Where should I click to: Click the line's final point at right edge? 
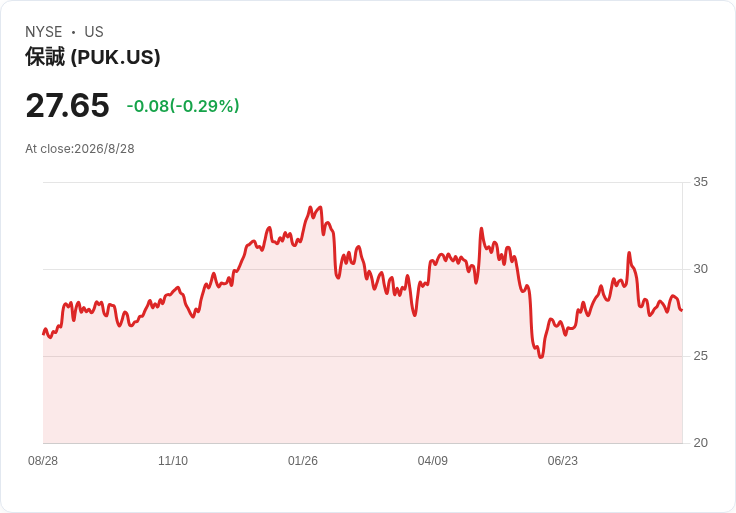coord(682,310)
